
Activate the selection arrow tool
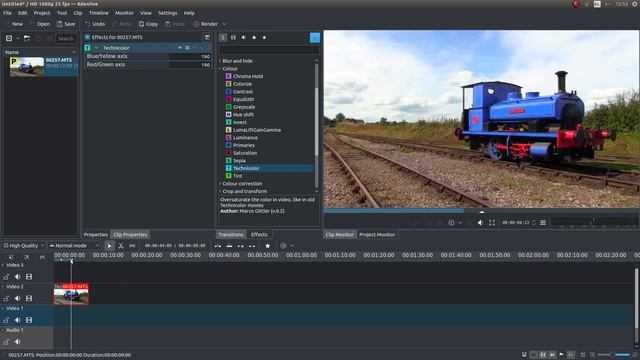pyautogui.click(x=109, y=246)
